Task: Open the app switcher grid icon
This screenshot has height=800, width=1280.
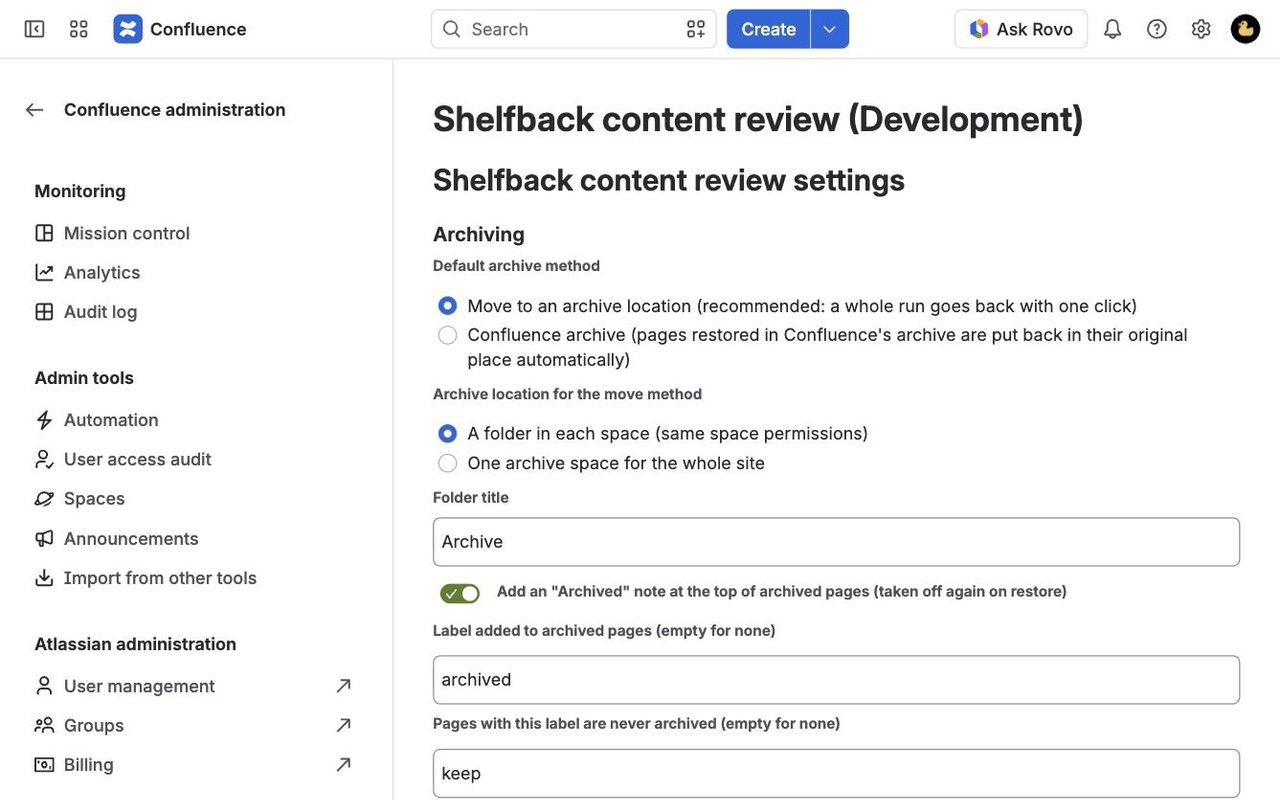Action: 79,29
